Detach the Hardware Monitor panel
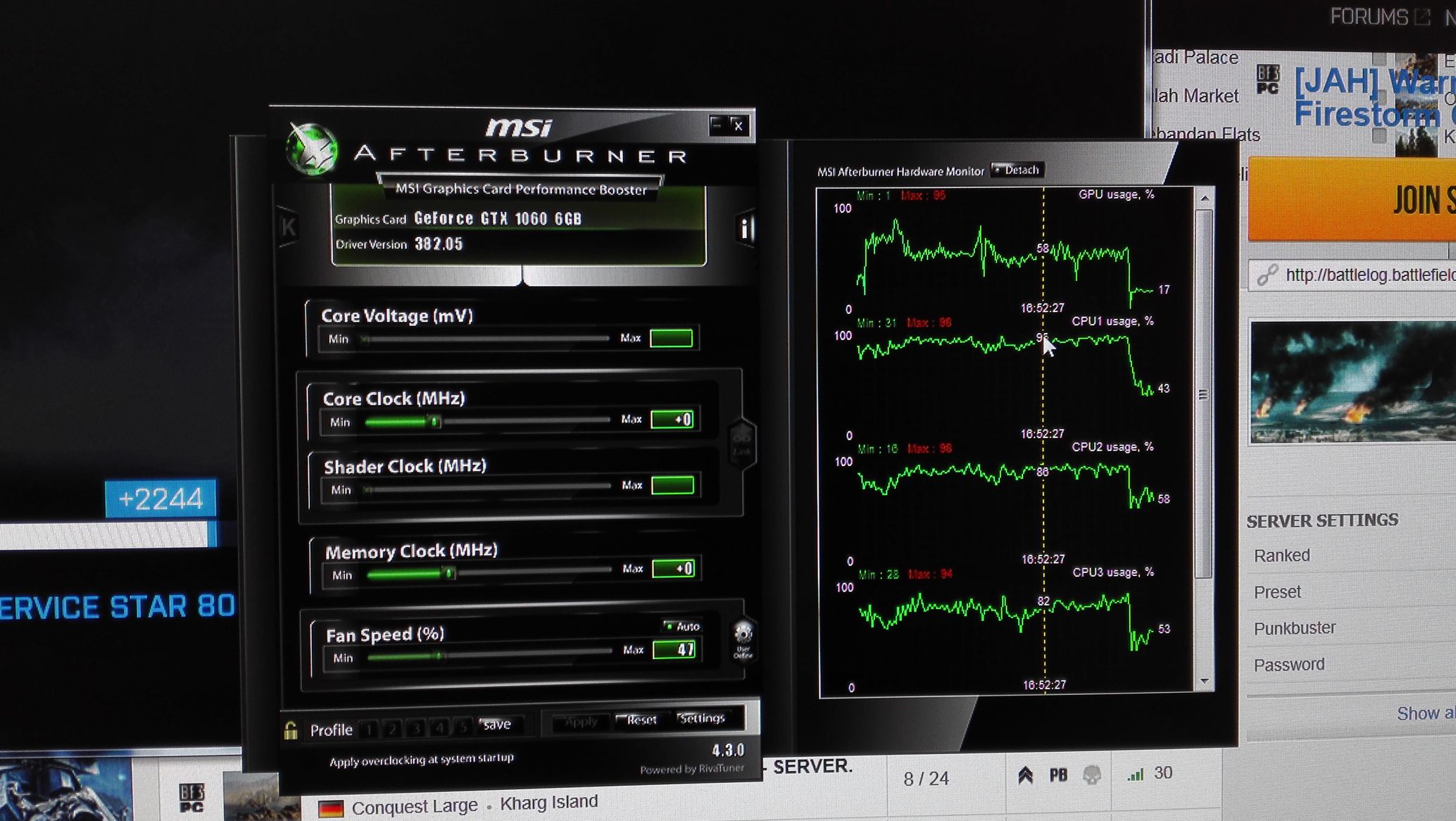 1017,170
